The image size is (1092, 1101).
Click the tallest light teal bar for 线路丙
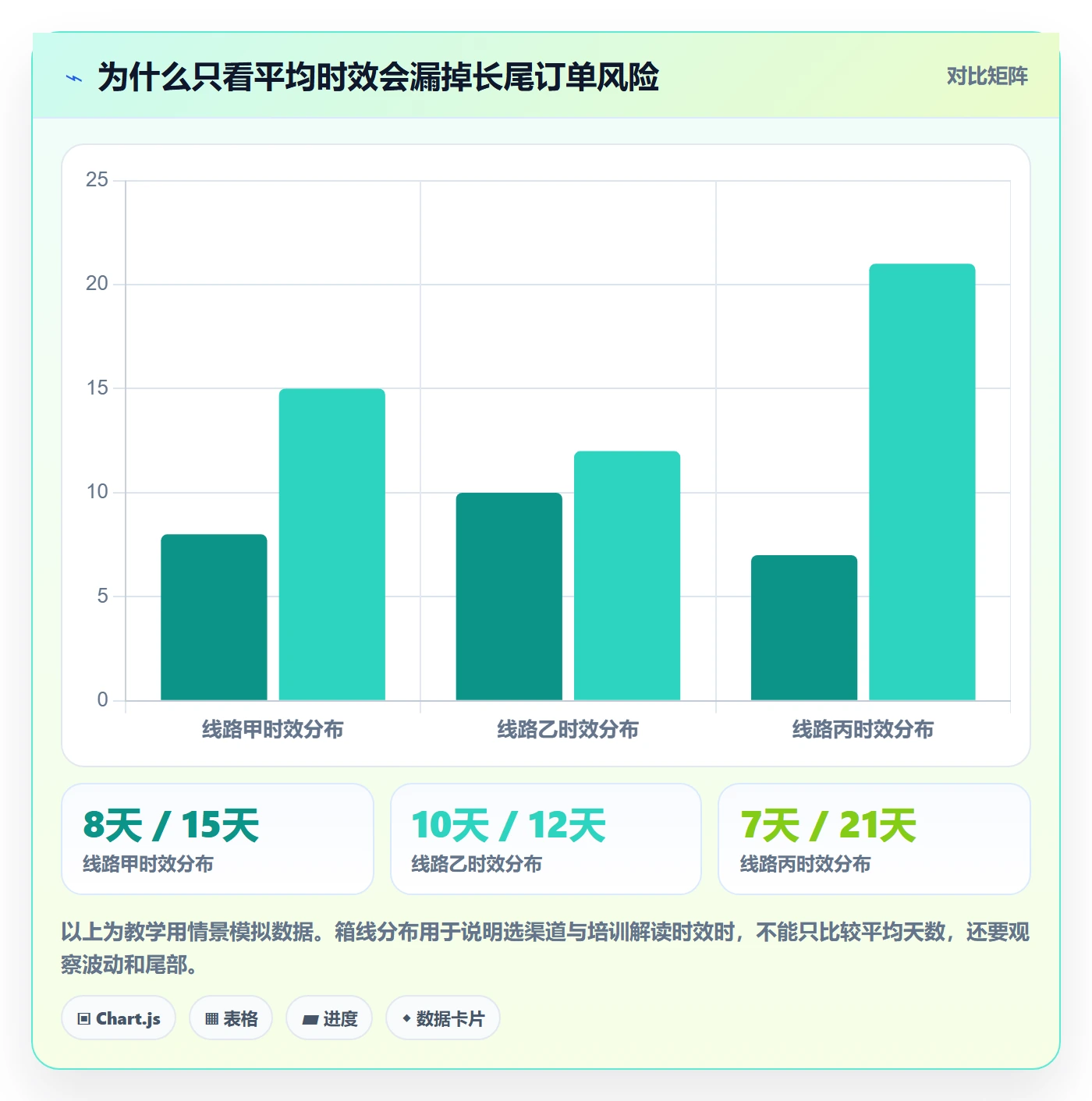(923, 482)
